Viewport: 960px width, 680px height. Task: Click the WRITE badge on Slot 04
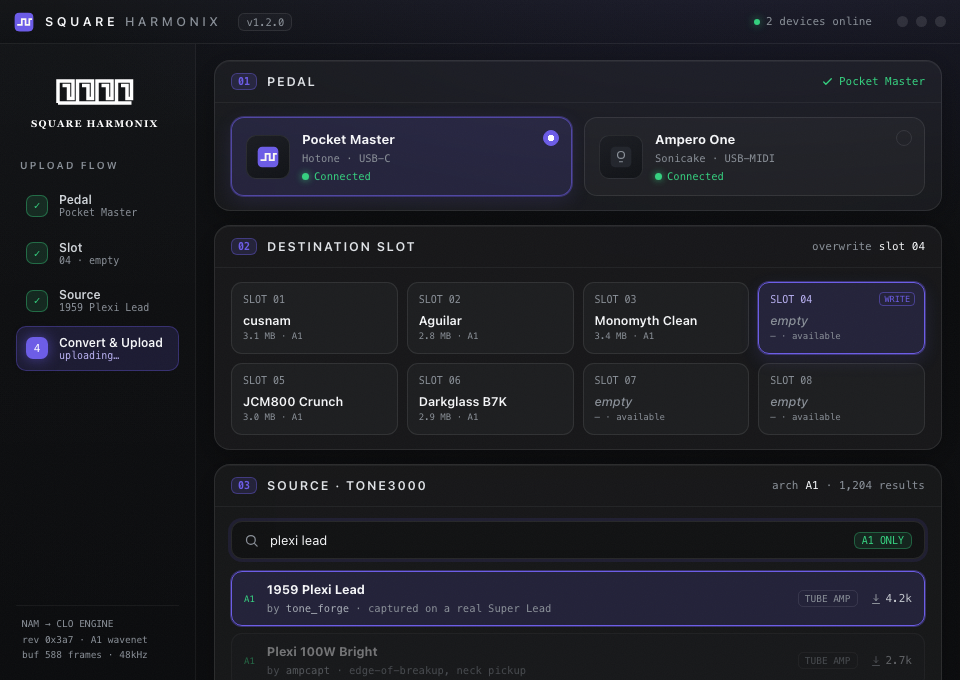pos(897,299)
